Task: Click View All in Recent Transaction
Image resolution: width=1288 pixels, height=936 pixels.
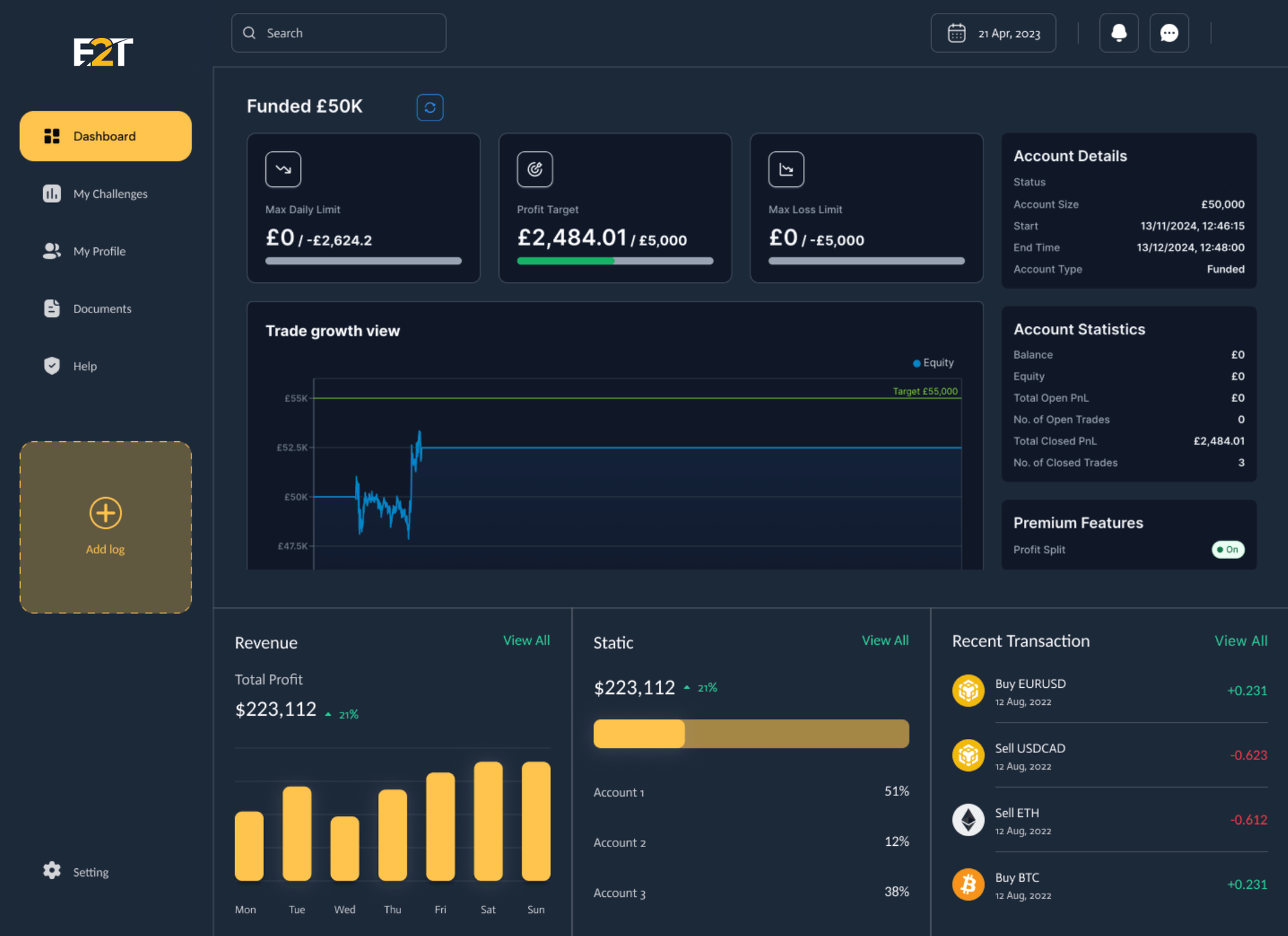Action: pos(1240,641)
